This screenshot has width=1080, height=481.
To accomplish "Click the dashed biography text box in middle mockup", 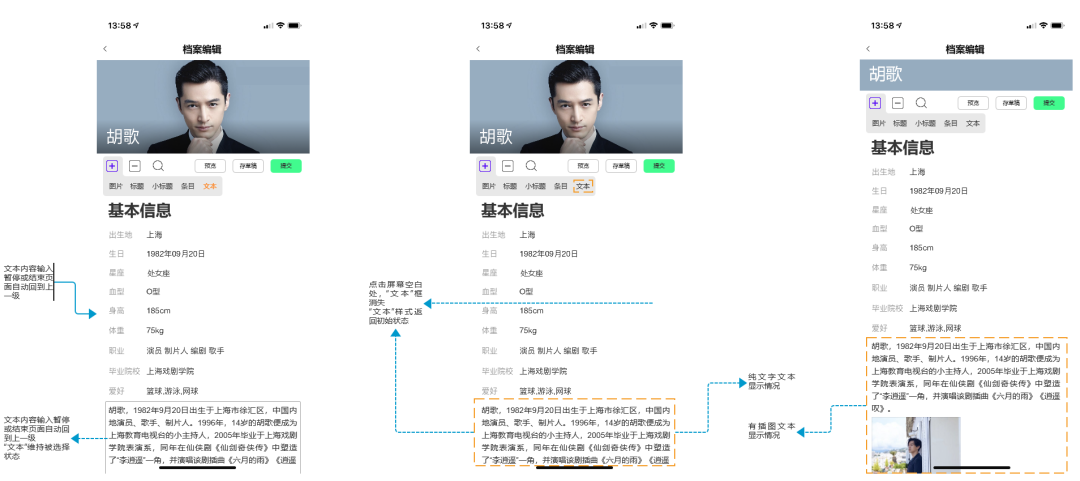I will (575, 433).
